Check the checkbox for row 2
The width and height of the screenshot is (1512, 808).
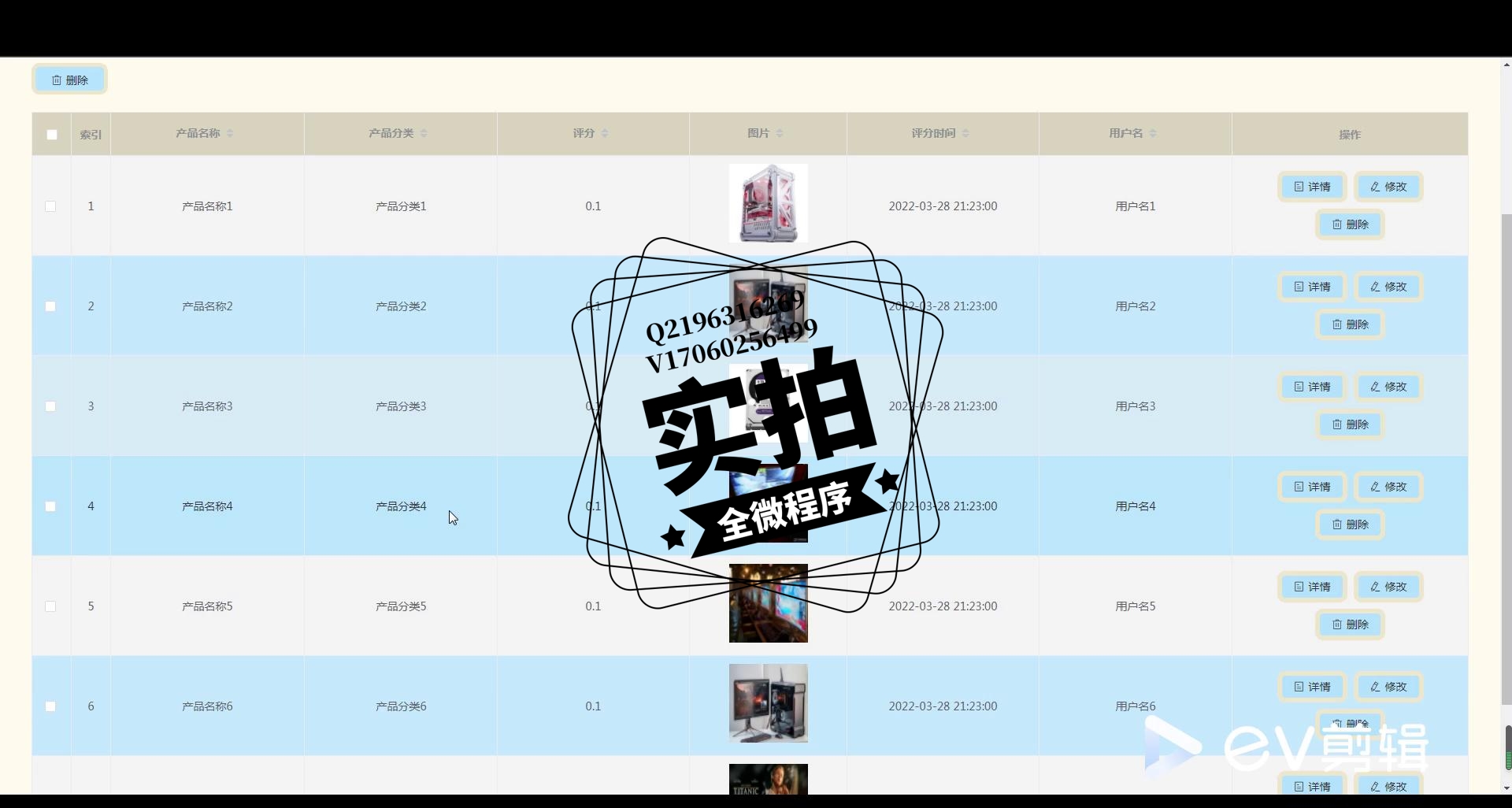(x=50, y=306)
